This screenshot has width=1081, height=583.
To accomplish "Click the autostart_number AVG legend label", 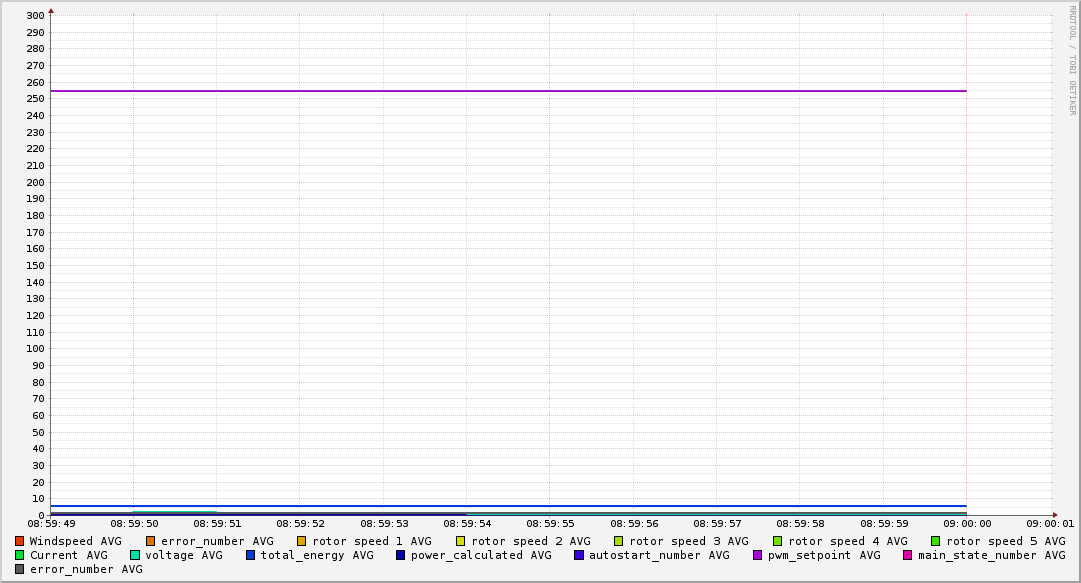I will click(x=659, y=555).
